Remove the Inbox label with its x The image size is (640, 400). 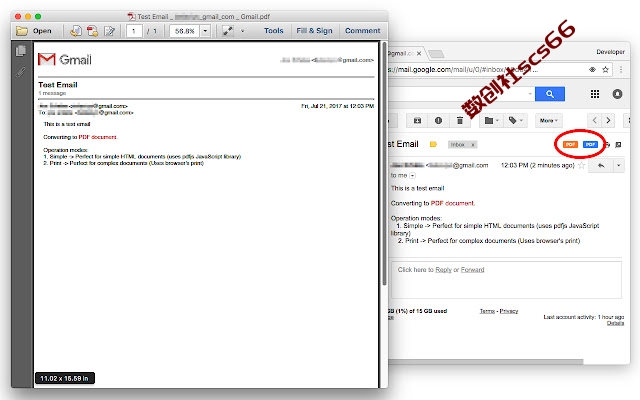coord(473,145)
